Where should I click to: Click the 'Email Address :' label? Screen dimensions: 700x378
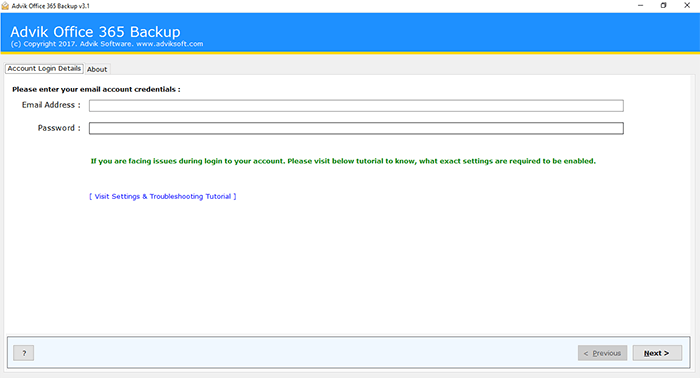[x=51, y=105]
